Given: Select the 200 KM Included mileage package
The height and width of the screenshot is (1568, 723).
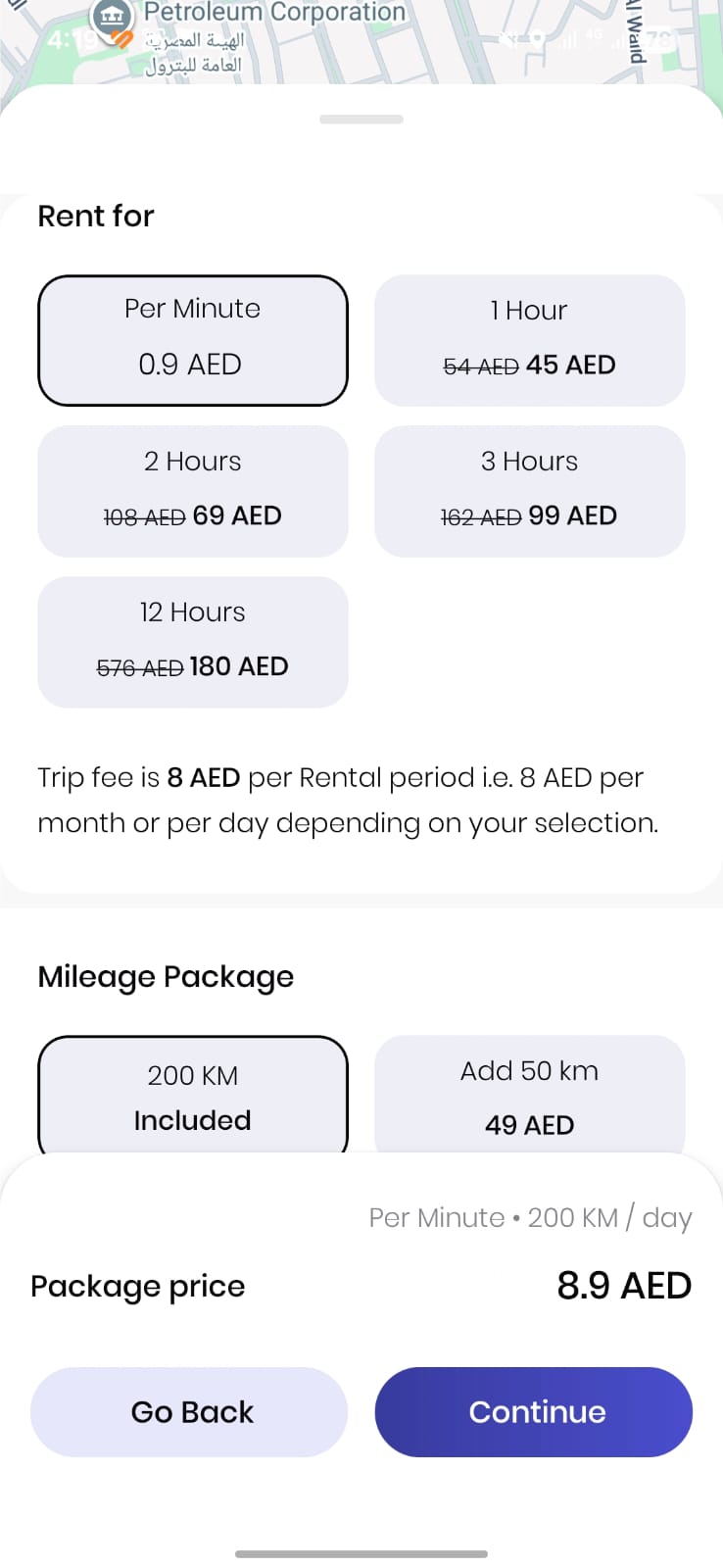Looking at the screenshot, I should (x=193, y=1095).
